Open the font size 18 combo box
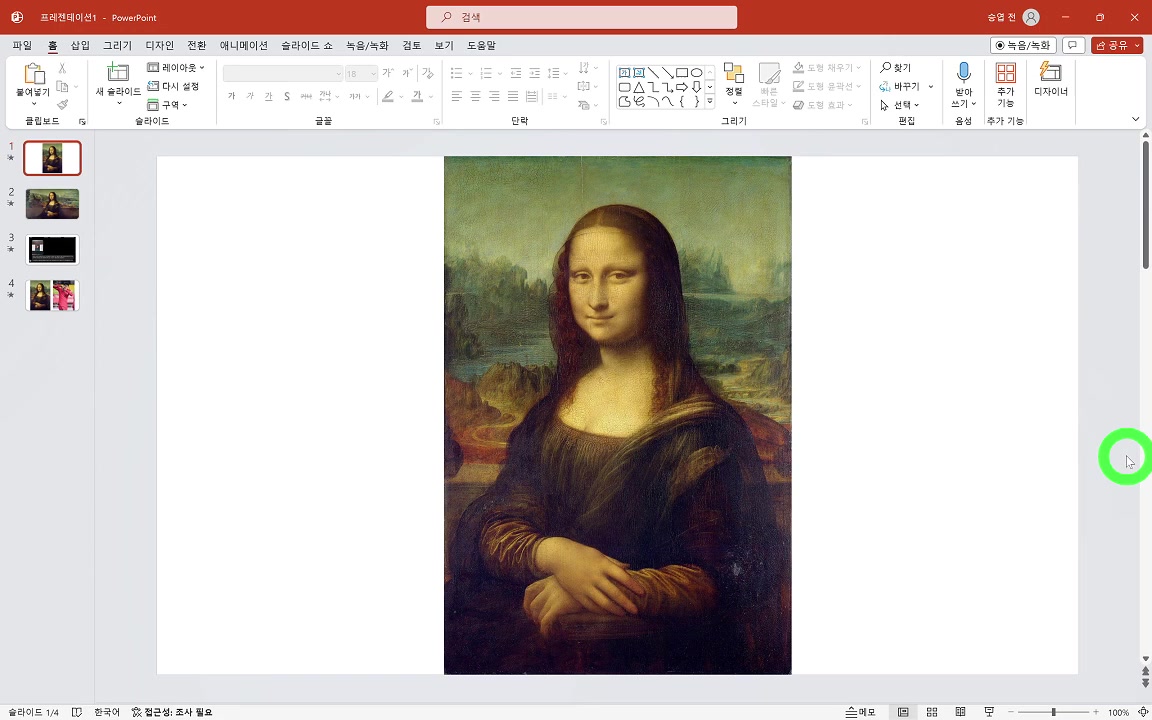The image size is (1152, 720). pos(361,73)
